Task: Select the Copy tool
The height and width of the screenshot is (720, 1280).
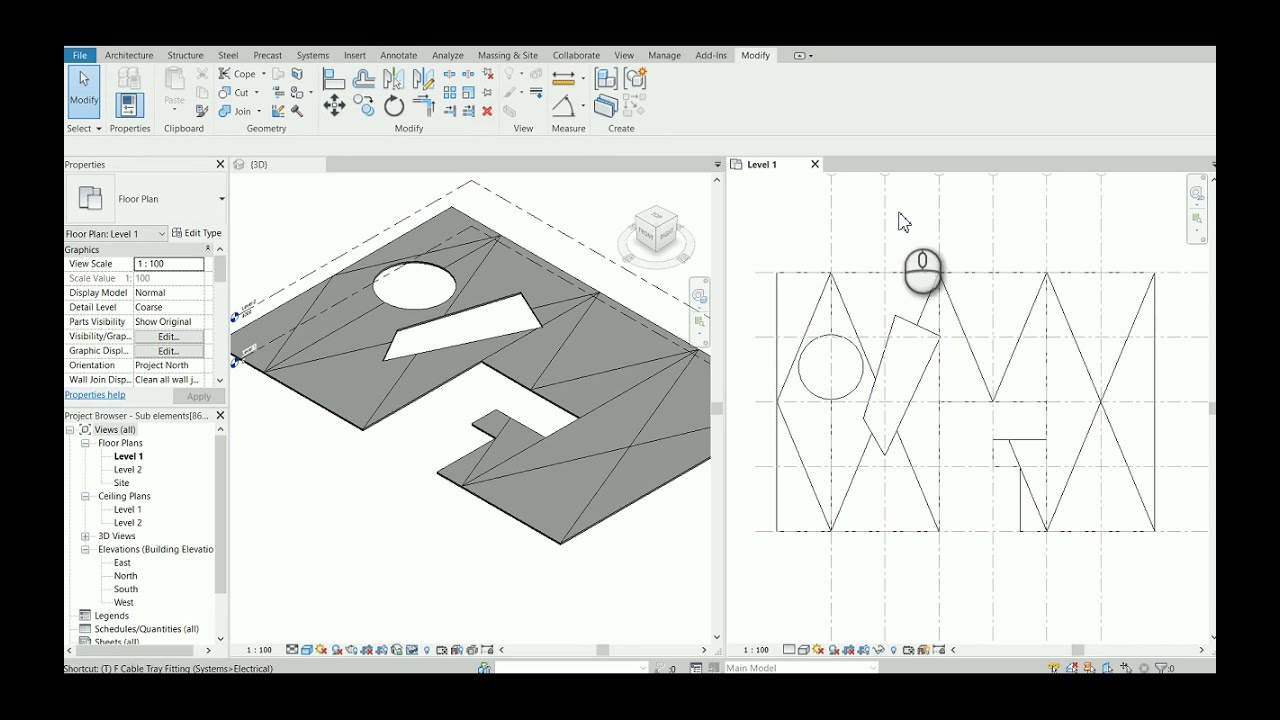Action: click(364, 106)
